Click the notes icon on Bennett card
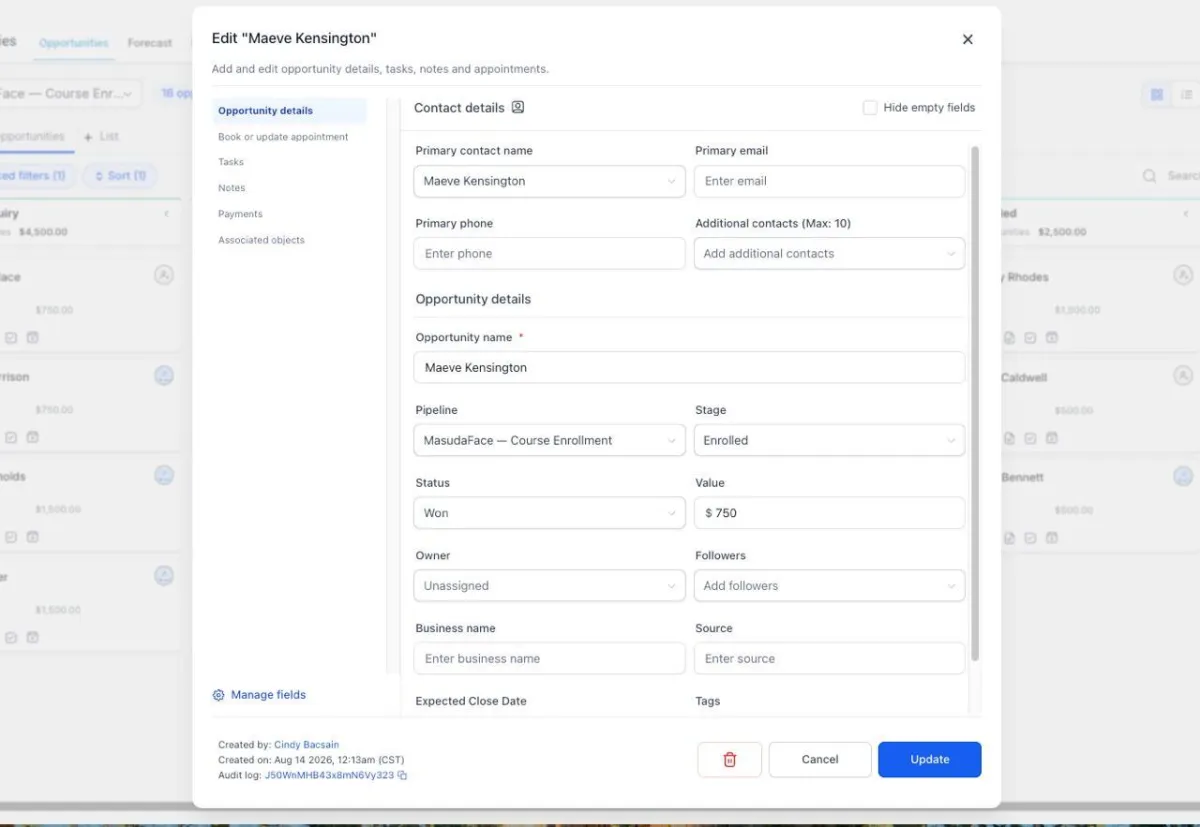The width and height of the screenshot is (1200, 827). coord(1009,538)
